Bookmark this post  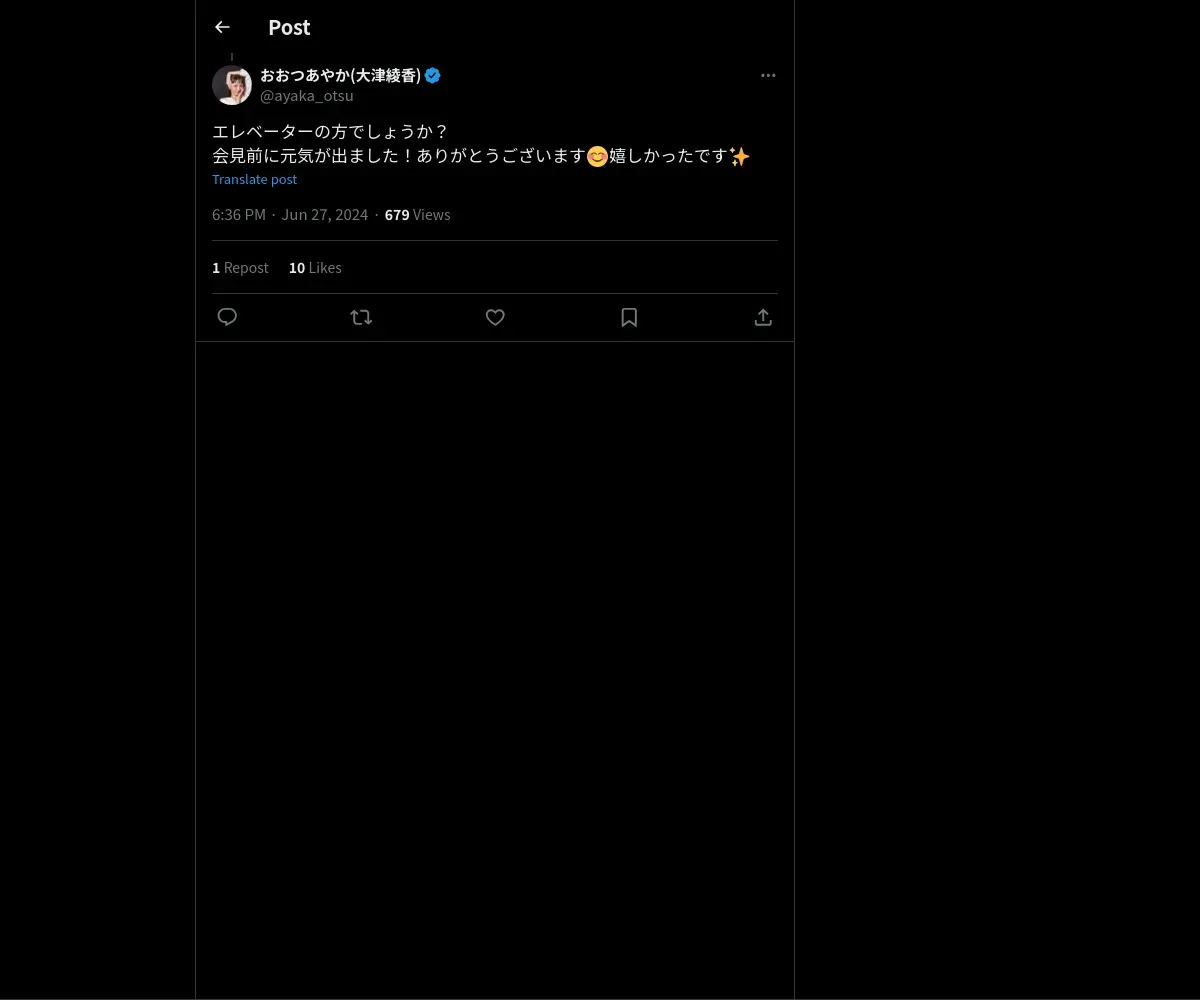coord(629,317)
